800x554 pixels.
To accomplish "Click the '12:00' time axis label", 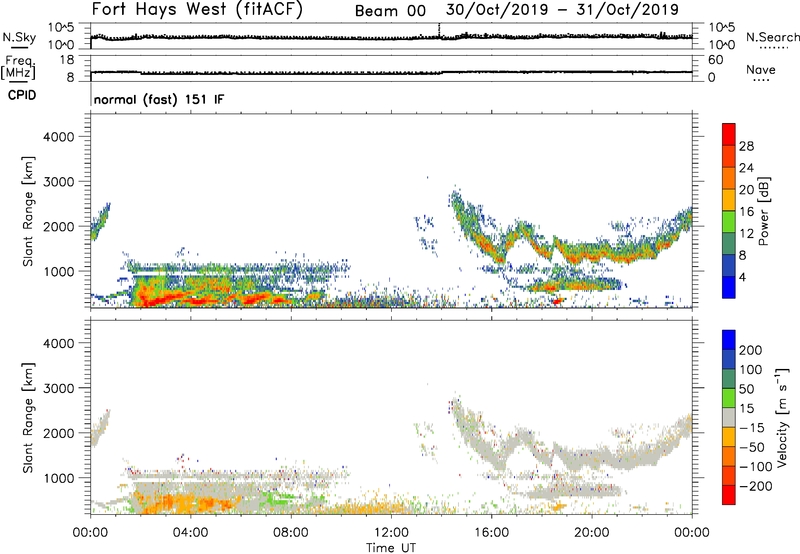I will (391, 533).
